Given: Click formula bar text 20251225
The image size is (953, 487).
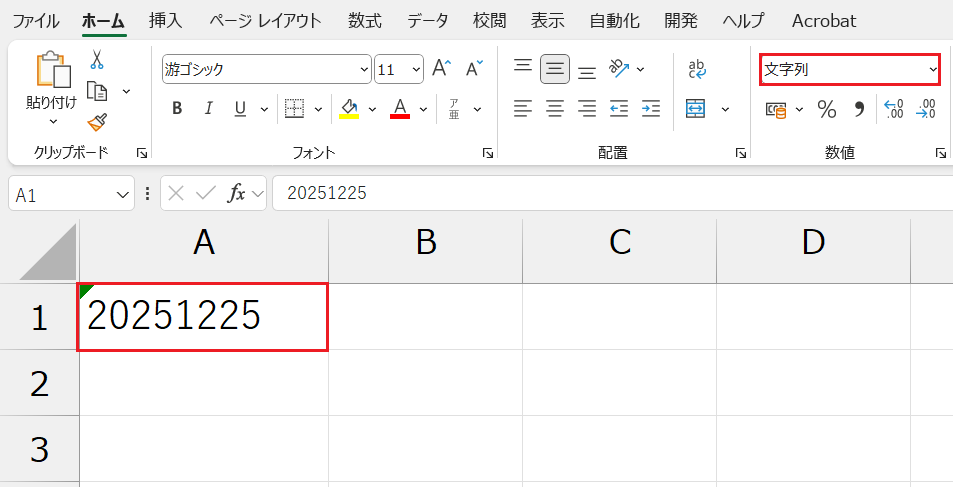Looking at the screenshot, I should (326, 193).
